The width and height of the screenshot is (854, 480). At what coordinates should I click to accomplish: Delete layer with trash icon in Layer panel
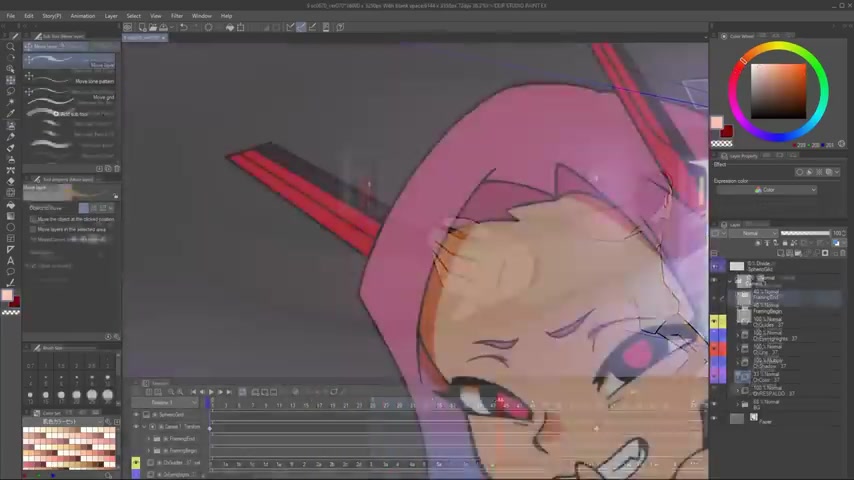click(843, 253)
